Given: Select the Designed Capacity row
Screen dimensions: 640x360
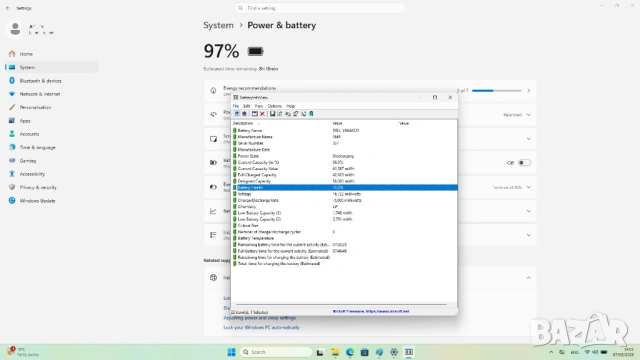Looking at the screenshot, I should pos(344,181).
